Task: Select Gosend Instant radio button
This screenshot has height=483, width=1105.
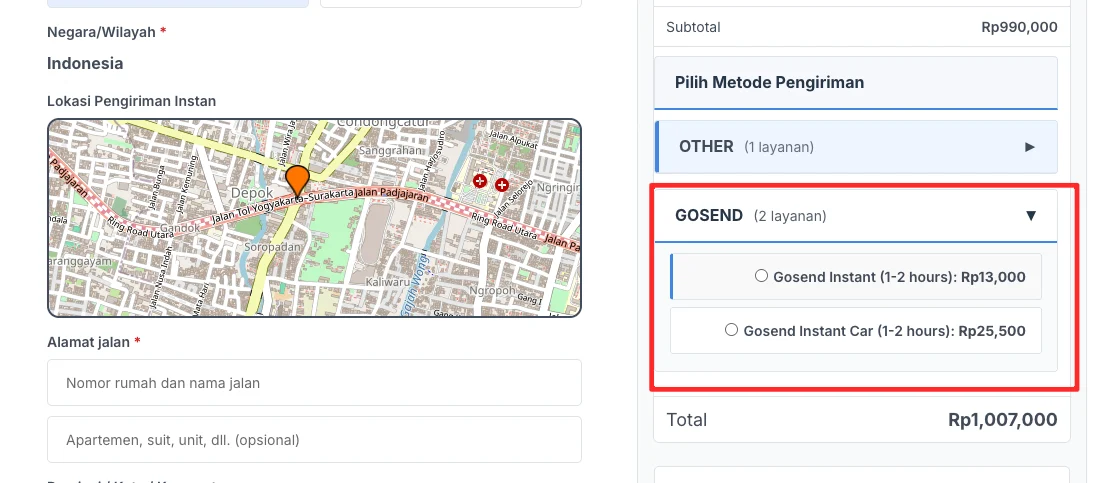Action: point(761,276)
